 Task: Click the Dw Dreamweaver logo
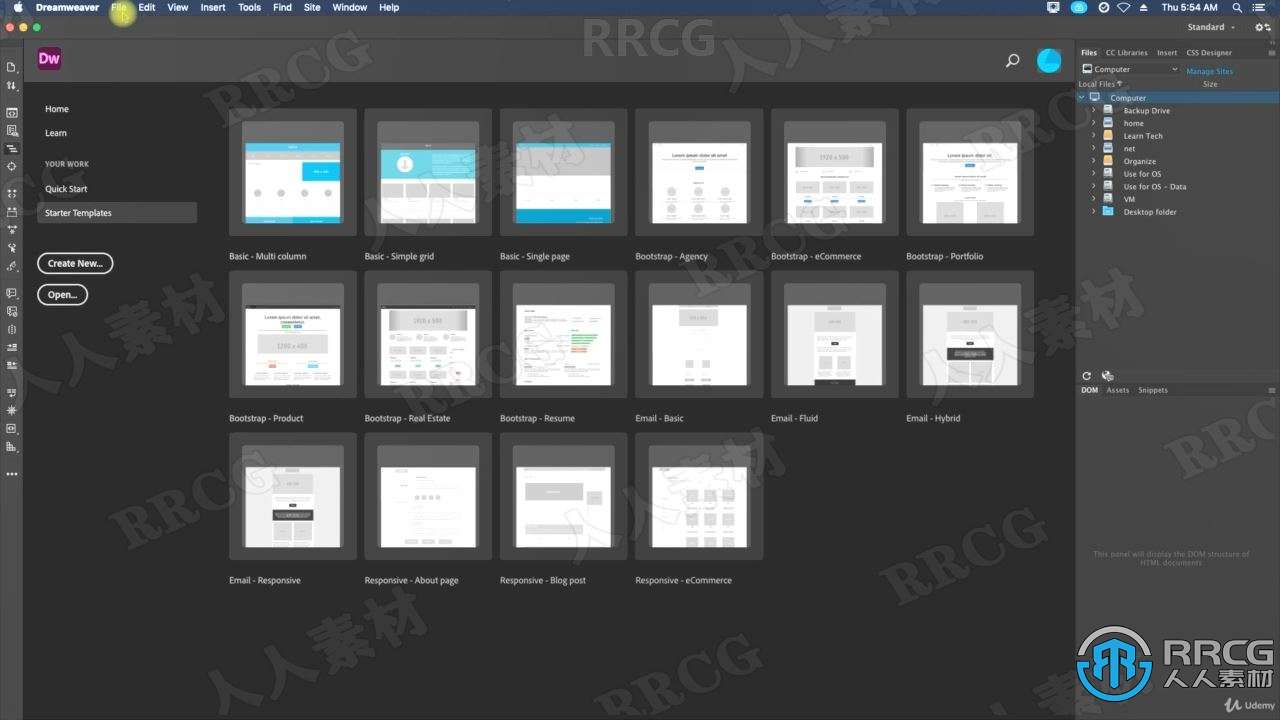pyautogui.click(x=49, y=58)
